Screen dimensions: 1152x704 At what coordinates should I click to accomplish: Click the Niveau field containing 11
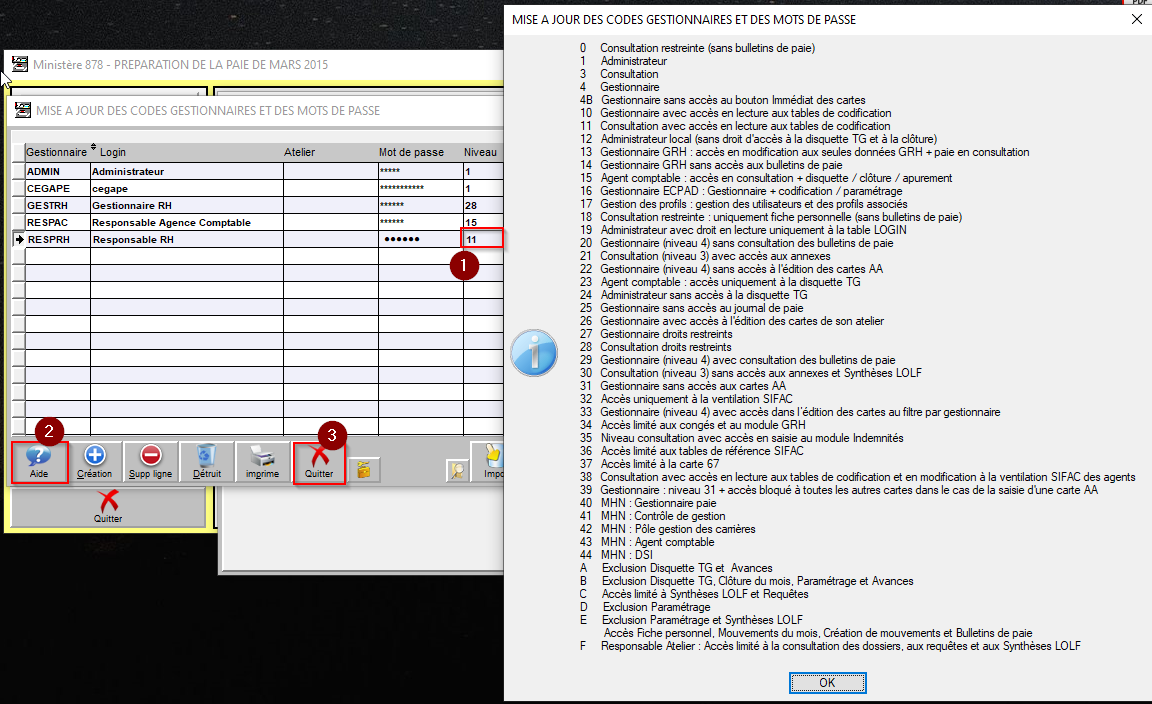(481, 240)
